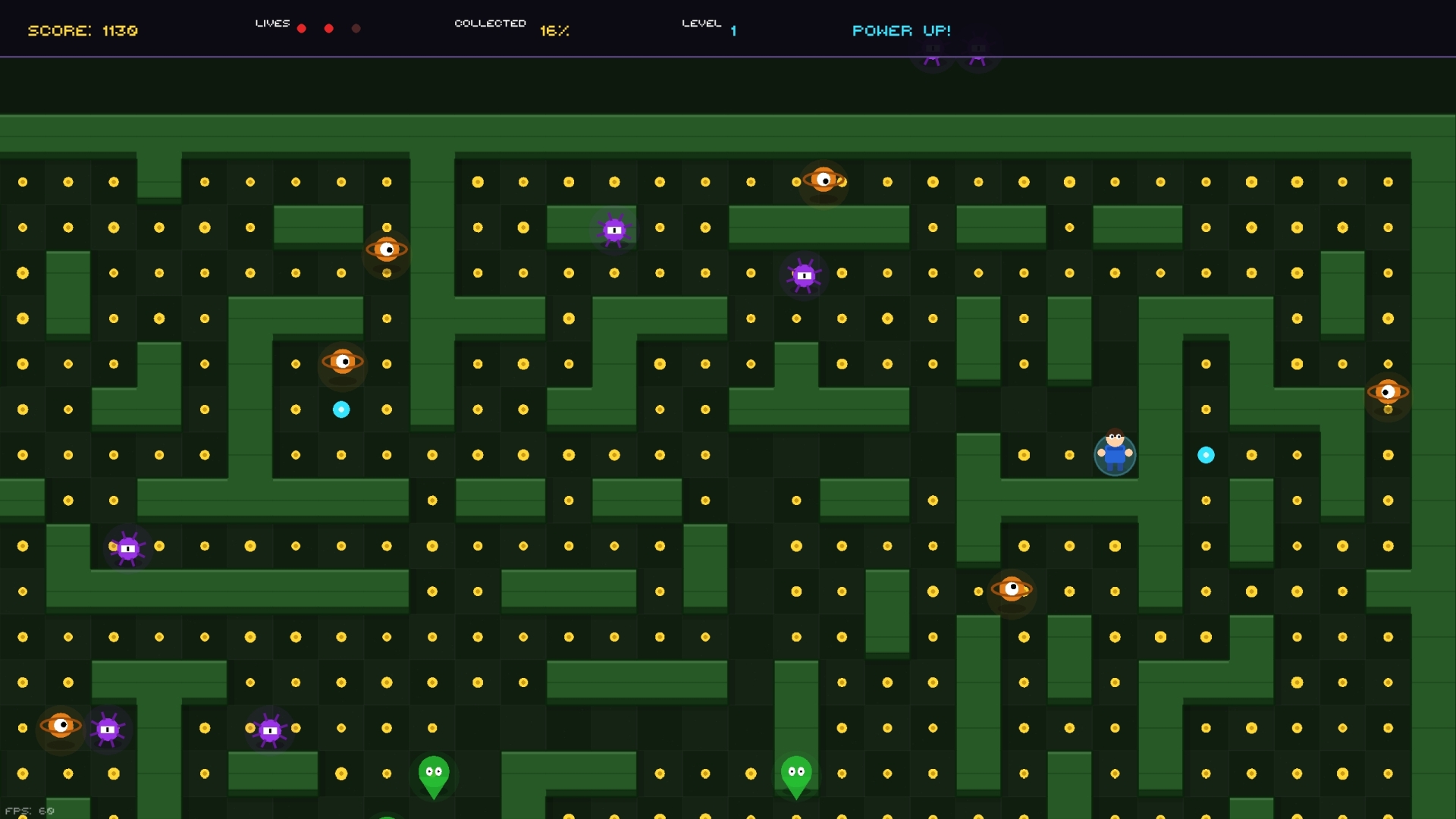Click the cyan power pellet on left side

pos(341,409)
